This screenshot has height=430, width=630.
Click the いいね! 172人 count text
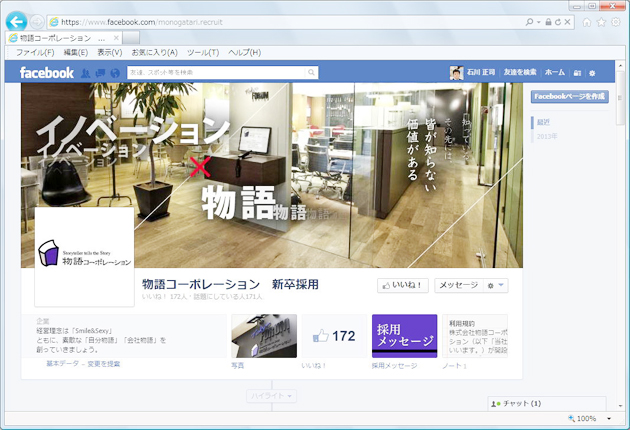coord(165,297)
